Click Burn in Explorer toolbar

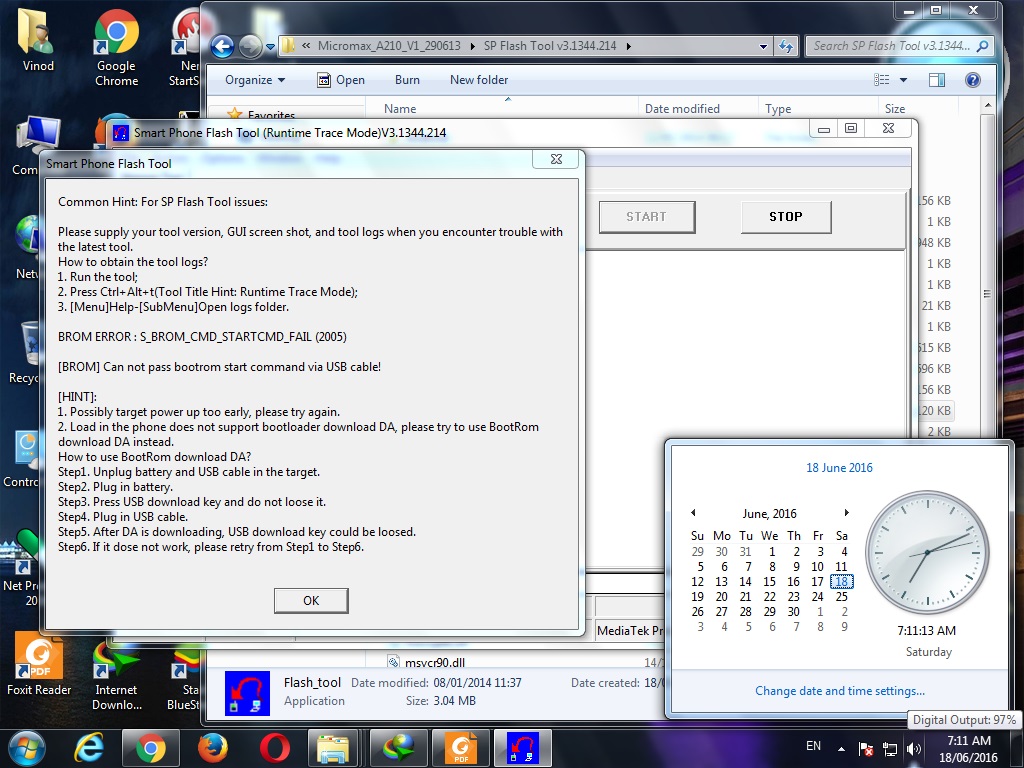[x=407, y=80]
